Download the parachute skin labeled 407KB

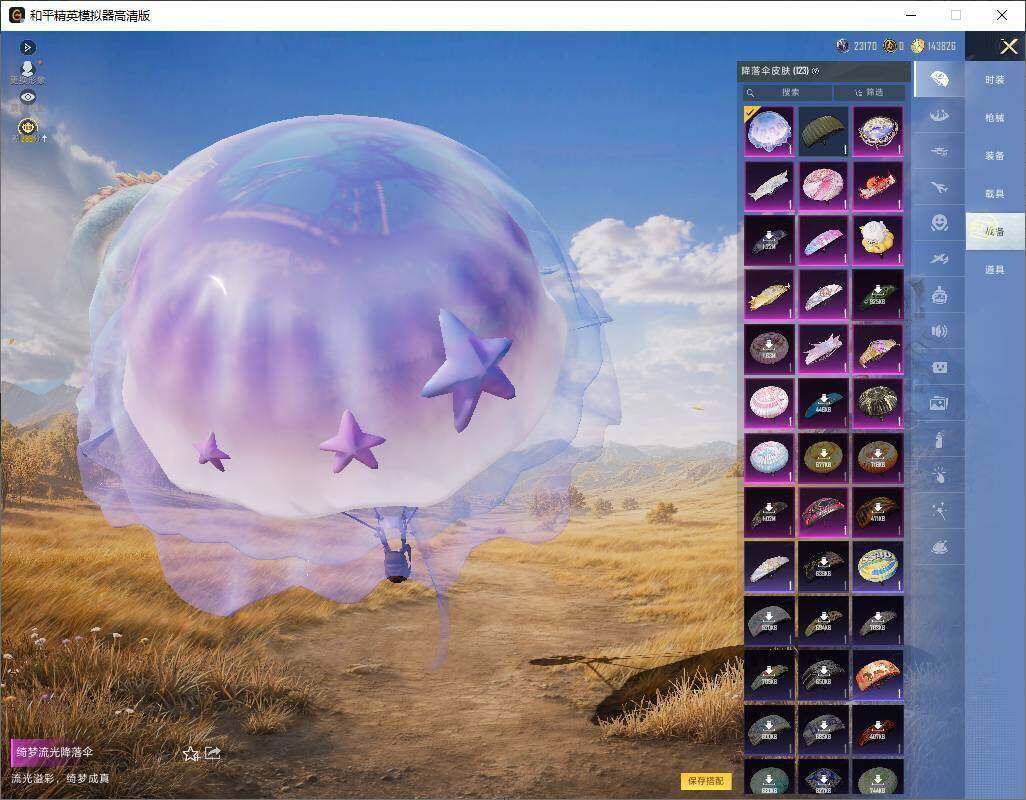877,729
